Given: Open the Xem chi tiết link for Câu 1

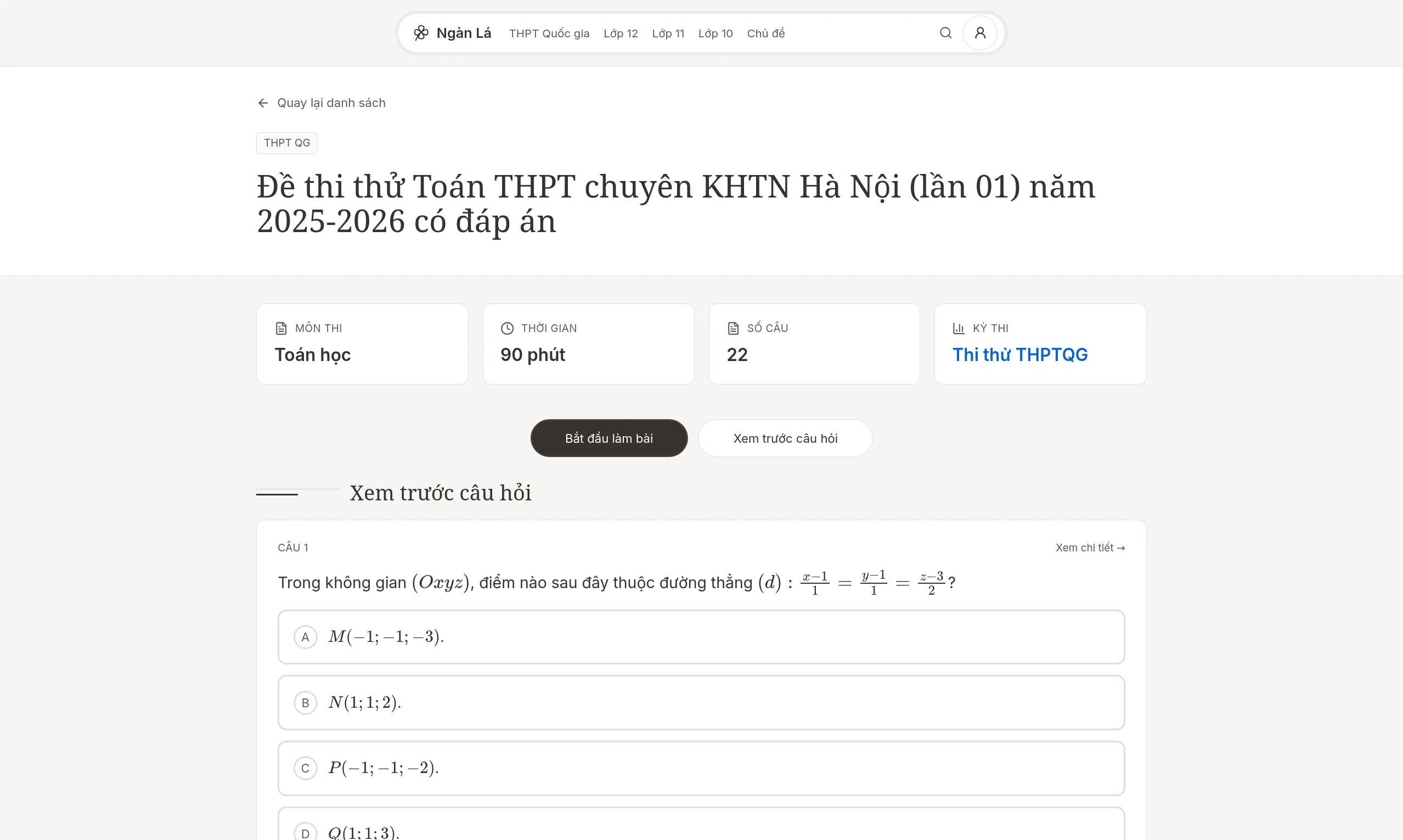Looking at the screenshot, I should [x=1090, y=548].
